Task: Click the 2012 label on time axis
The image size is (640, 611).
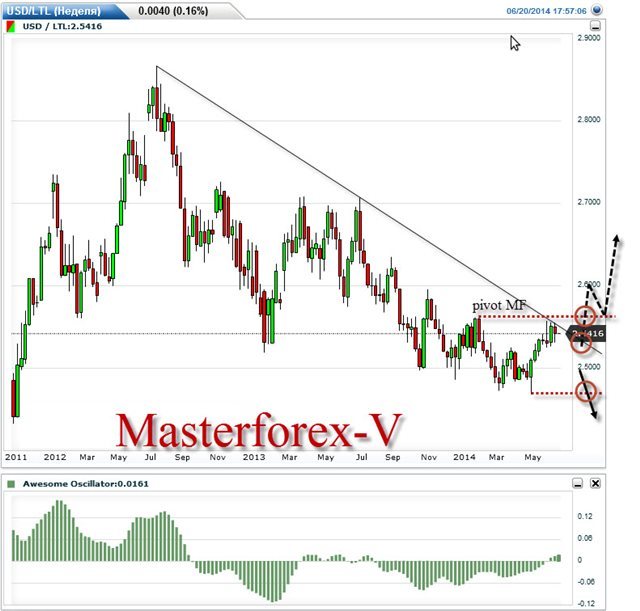Action: (55, 457)
